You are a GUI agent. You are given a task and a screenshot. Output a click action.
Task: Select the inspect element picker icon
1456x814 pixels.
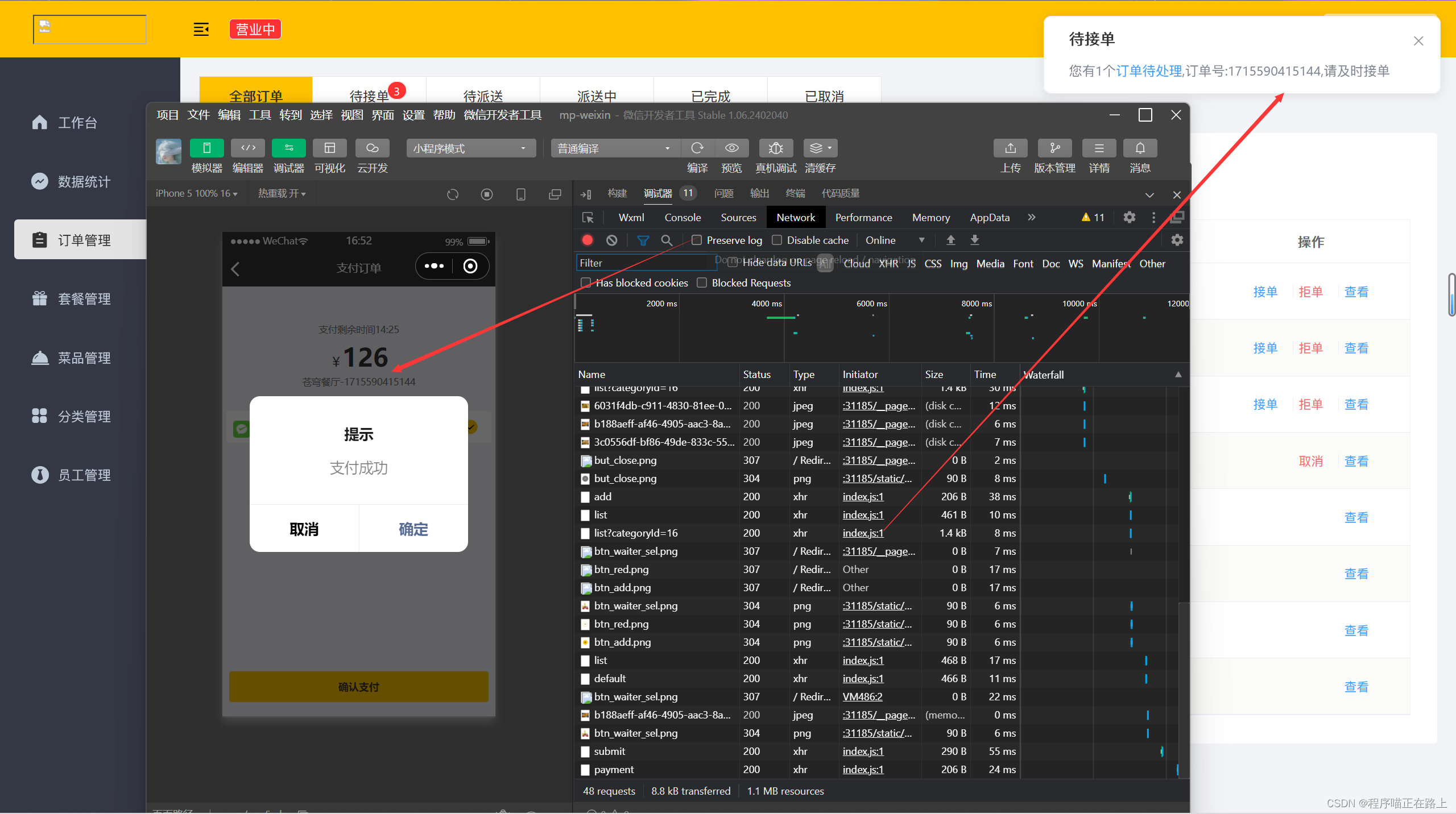point(588,218)
